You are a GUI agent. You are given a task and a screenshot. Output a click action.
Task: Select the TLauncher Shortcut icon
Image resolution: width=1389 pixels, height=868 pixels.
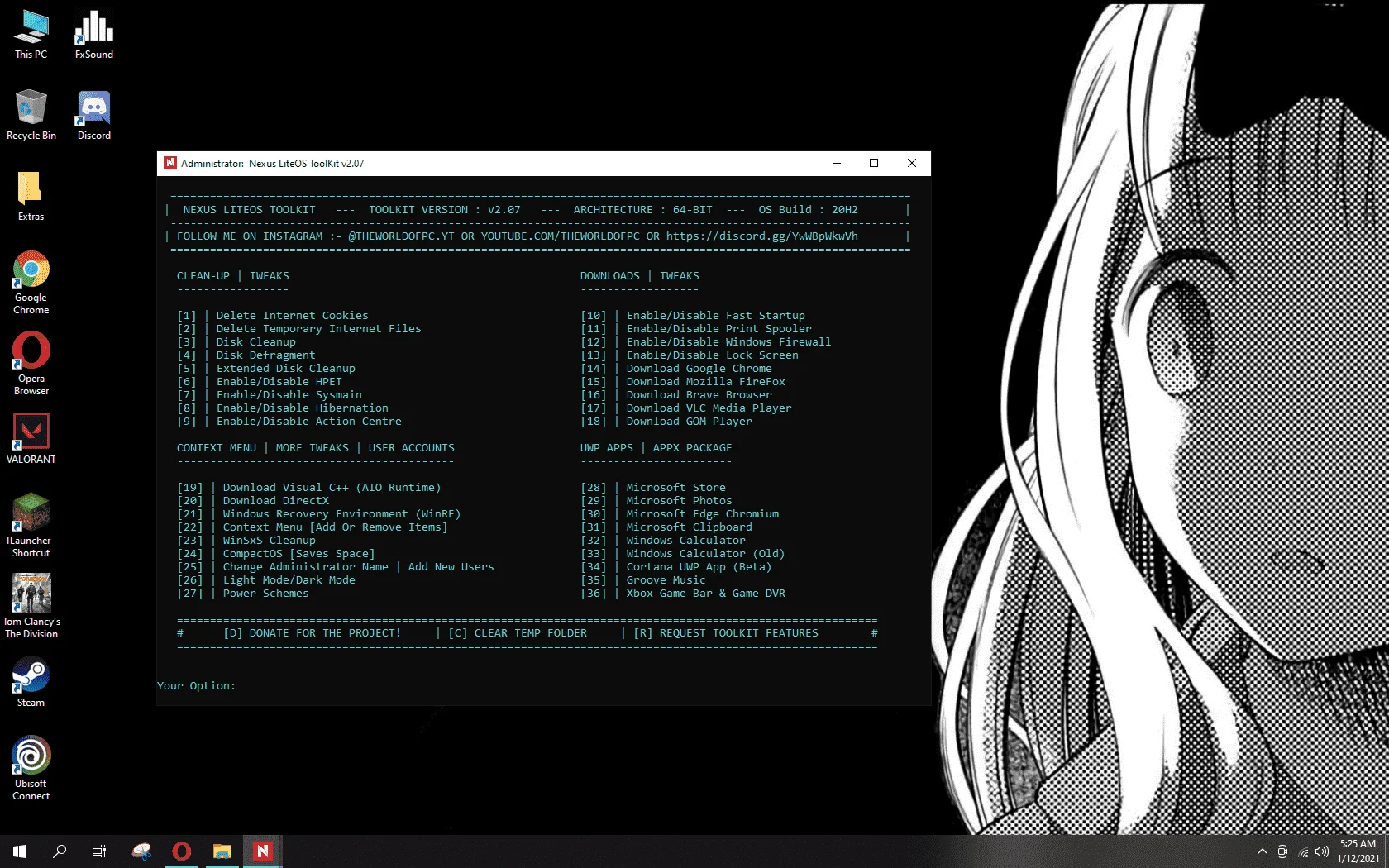[x=31, y=525]
